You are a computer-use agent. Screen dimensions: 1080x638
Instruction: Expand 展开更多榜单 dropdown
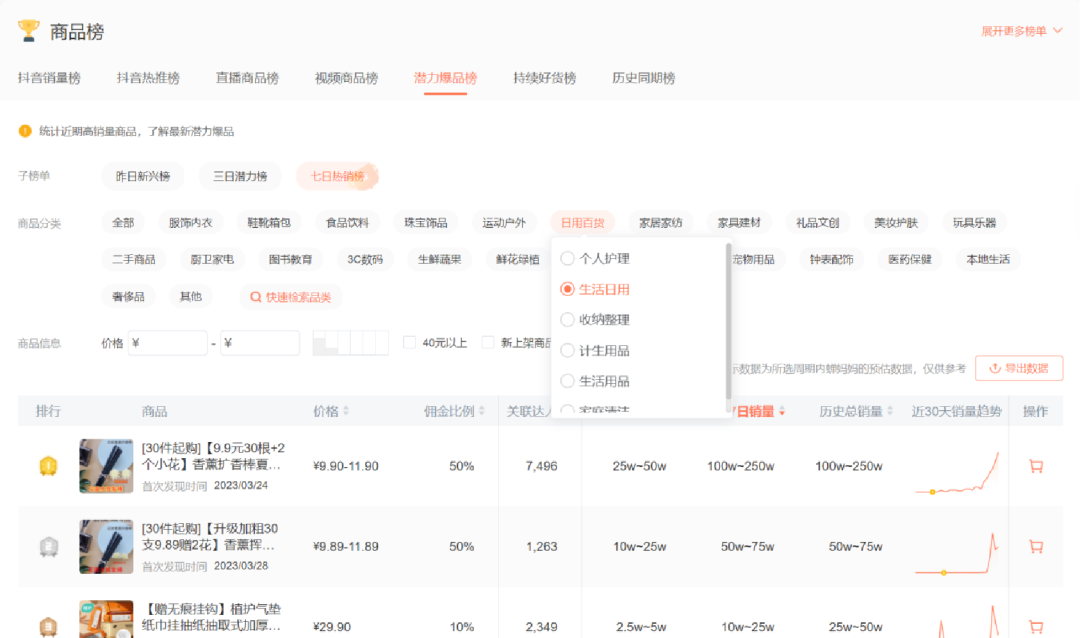[1022, 31]
